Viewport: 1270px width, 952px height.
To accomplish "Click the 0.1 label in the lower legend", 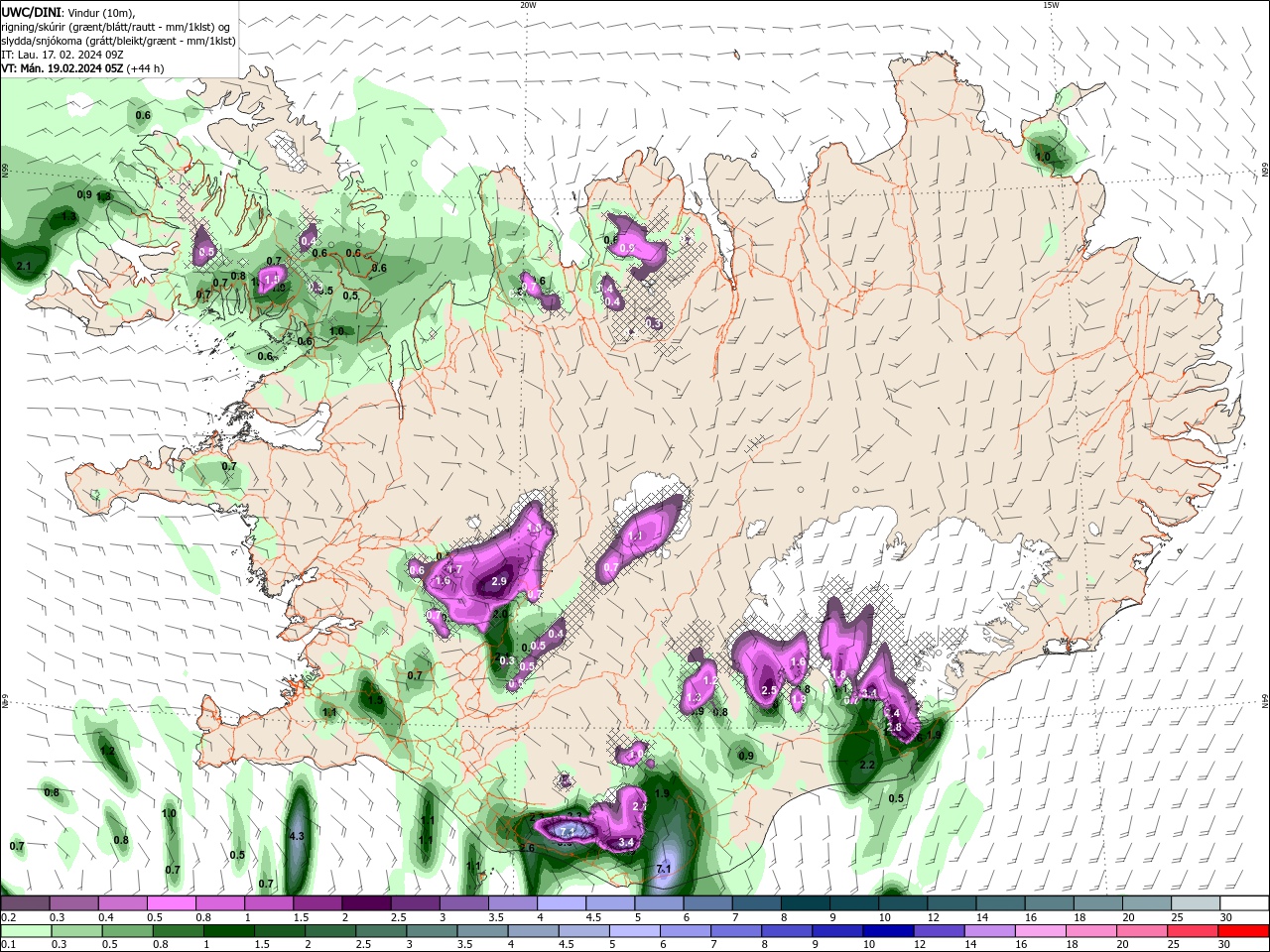I will coord(8,945).
